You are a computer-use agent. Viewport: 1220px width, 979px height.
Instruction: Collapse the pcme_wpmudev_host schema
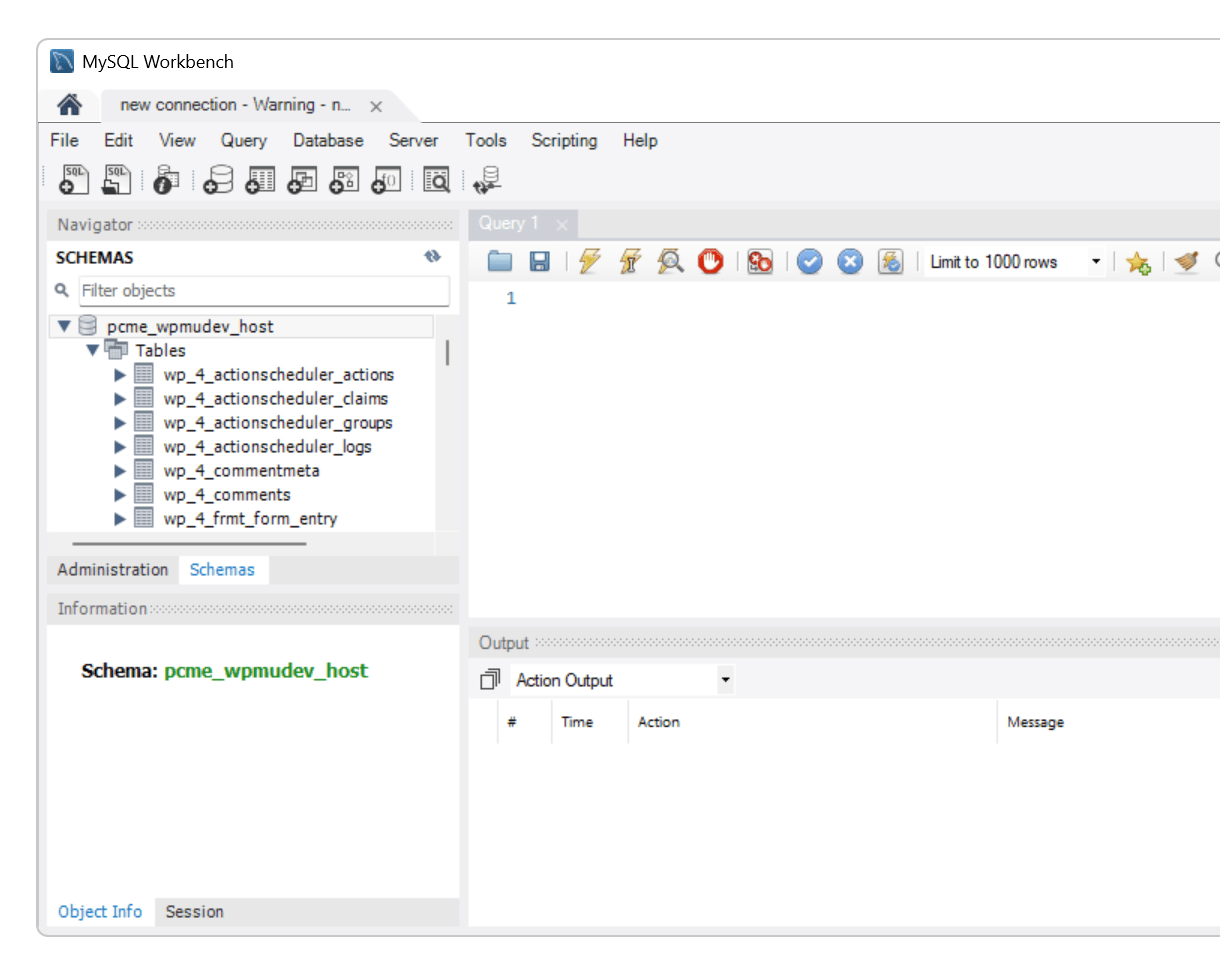64,326
